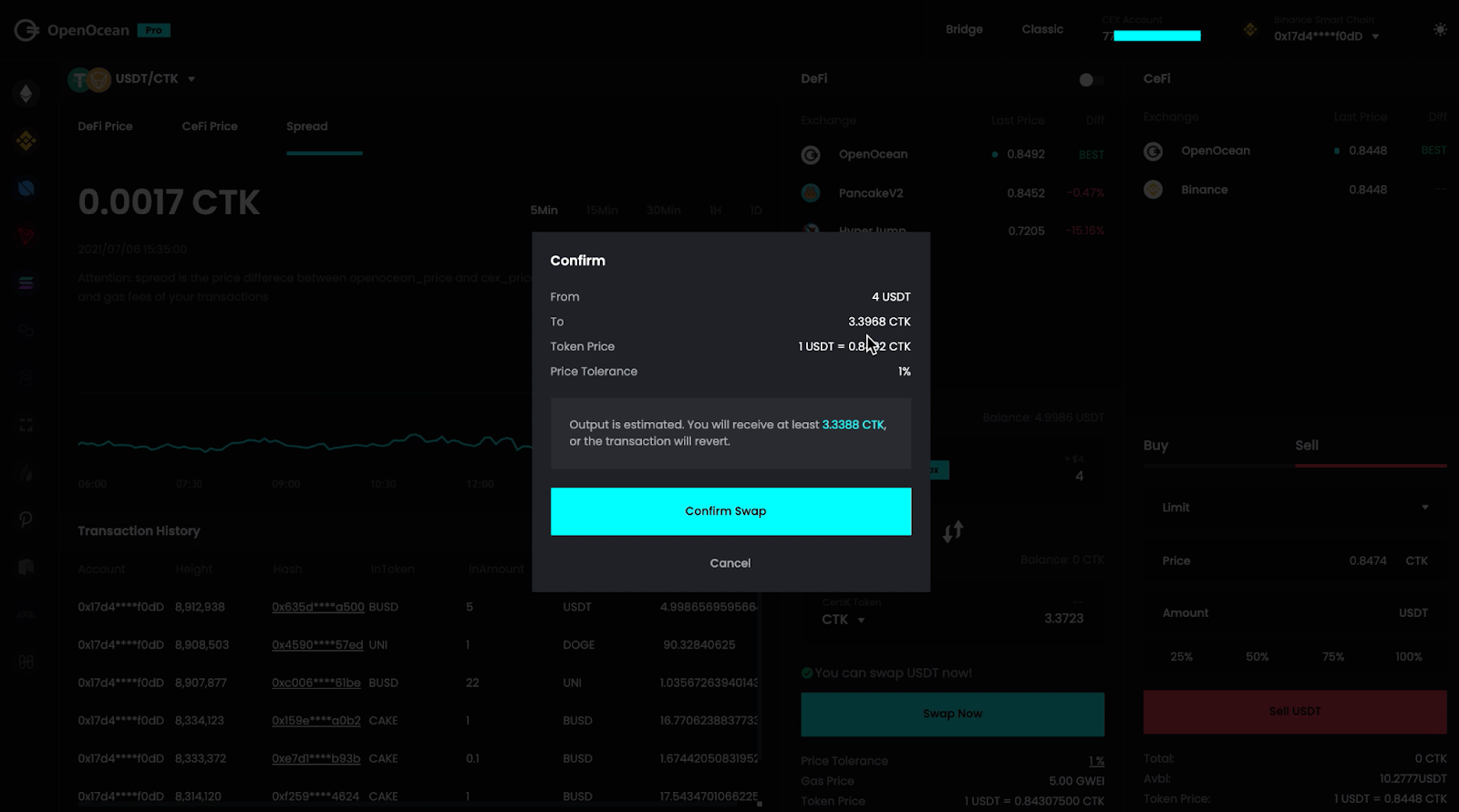
Task: Click the PancakeV2 exchange icon
Action: 811,193
